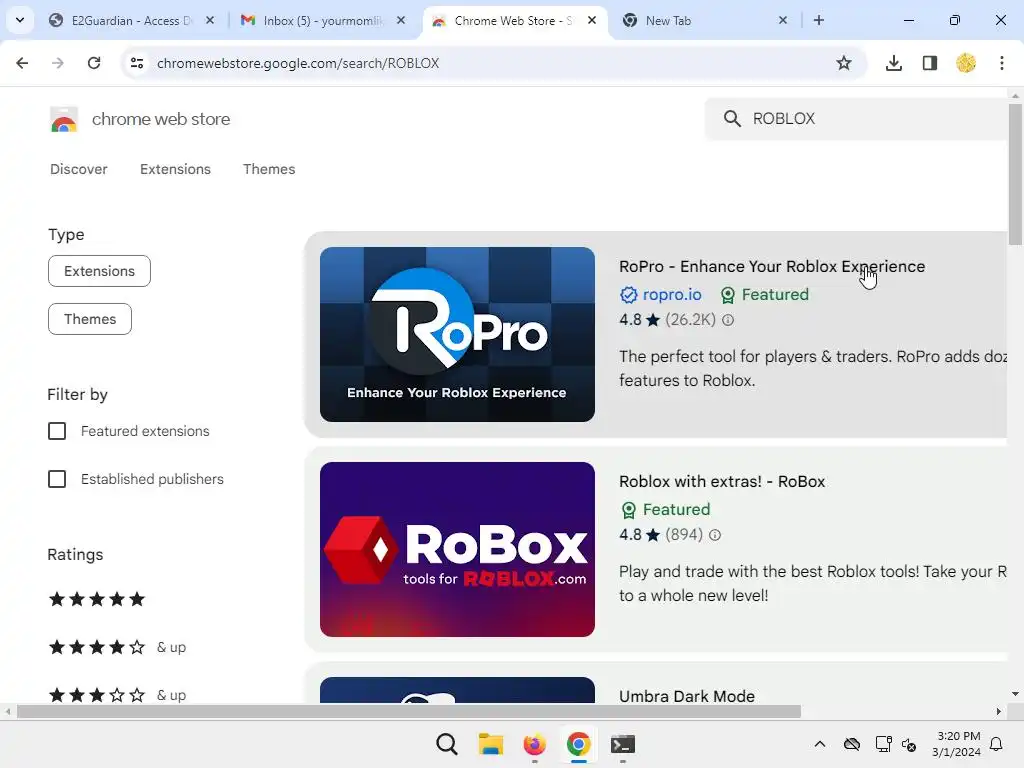
Task: Visit the ropro.io publisher link
Action: (672, 295)
